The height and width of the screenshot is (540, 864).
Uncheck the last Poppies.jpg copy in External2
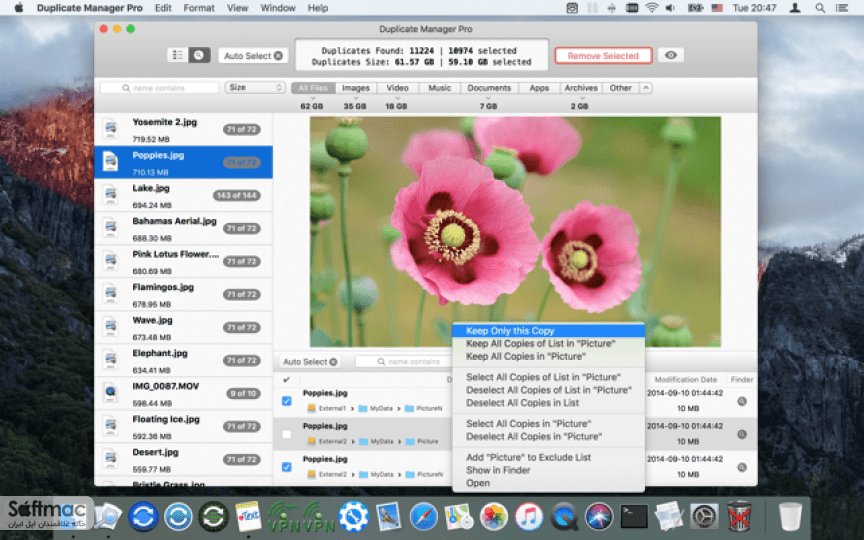pyautogui.click(x=287, y=467)
